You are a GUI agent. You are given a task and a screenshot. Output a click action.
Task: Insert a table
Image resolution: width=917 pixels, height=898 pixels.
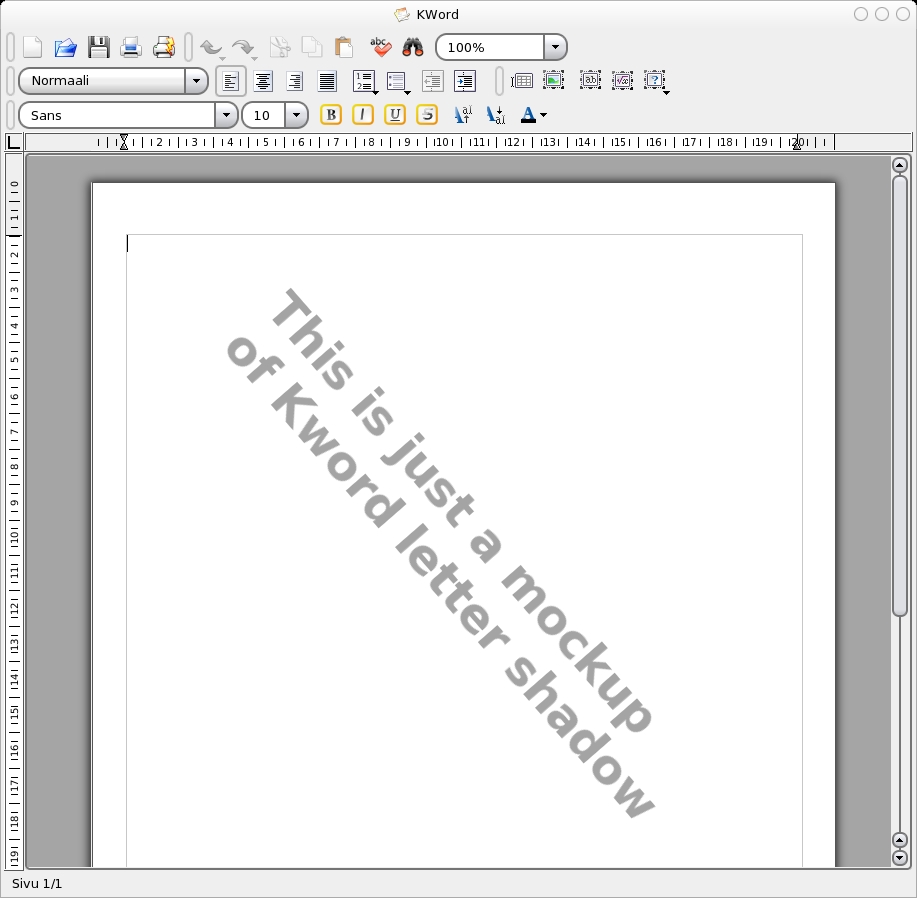point(522,81)
